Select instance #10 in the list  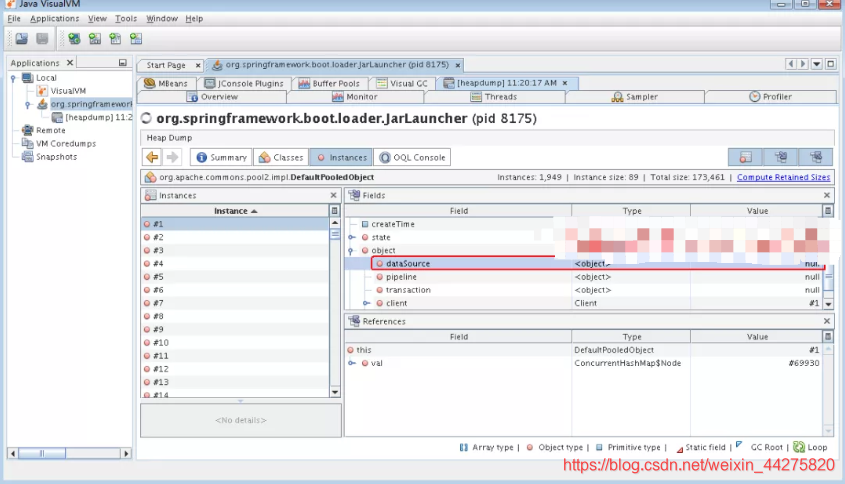(x=235, y=343)
